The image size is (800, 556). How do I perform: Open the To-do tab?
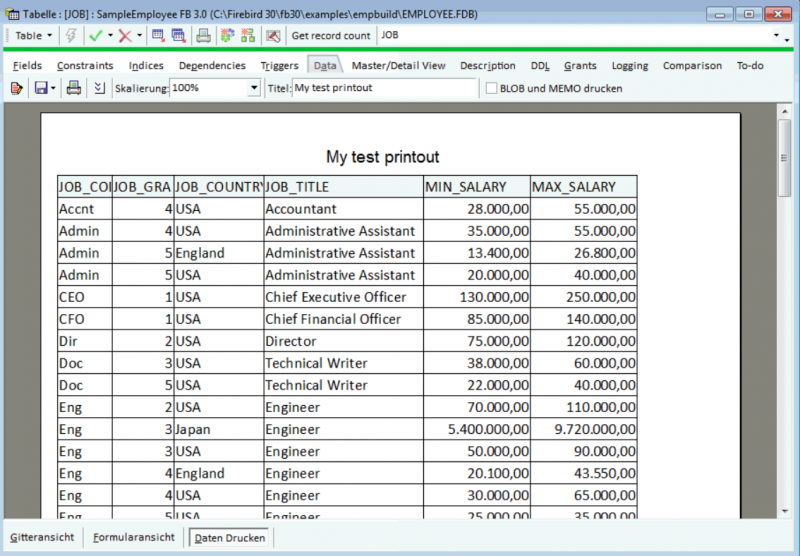click(x=750, y=65)
